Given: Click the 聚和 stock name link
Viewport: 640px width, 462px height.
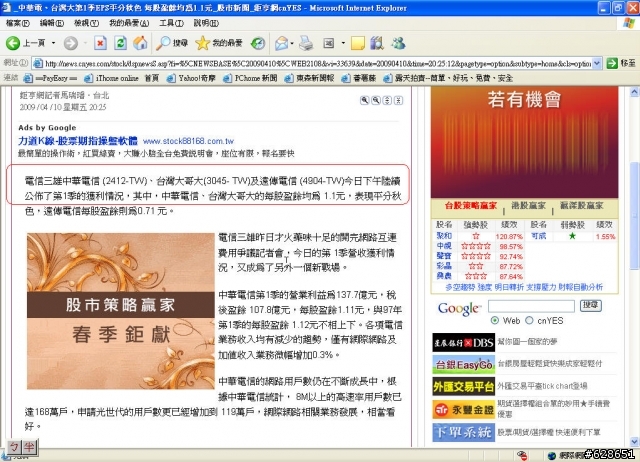Looking at the screenshot, I should point(444,236).
